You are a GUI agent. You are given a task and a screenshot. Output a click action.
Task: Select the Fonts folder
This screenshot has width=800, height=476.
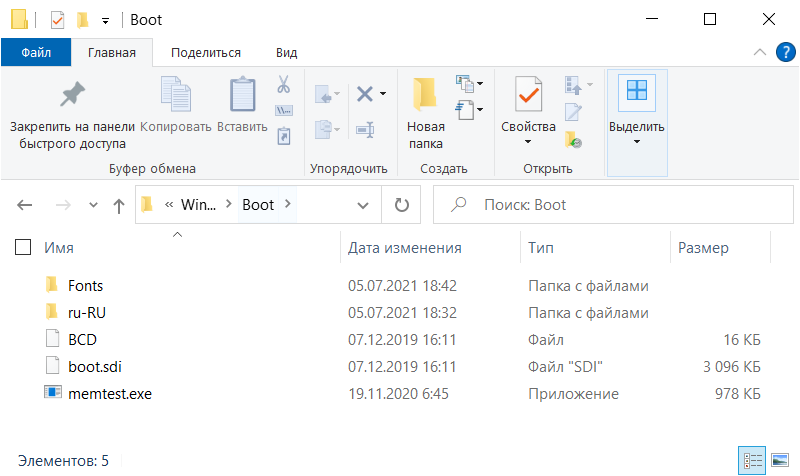(x=85, y=286)
